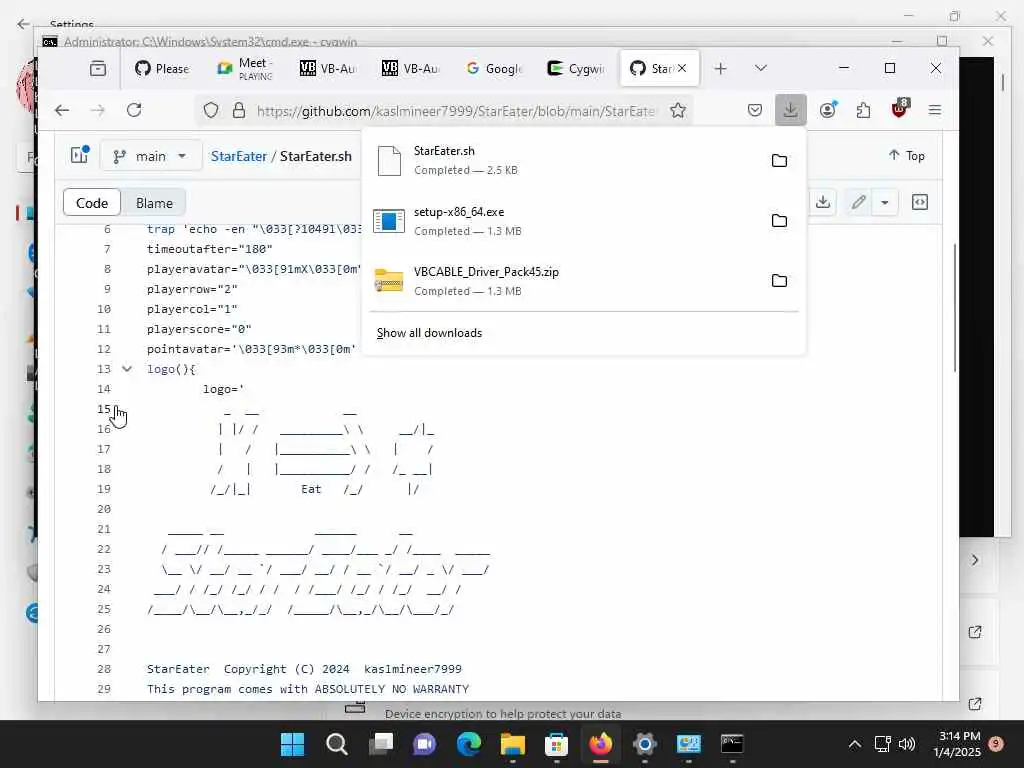Switch to the Cygwin tab

(x=575, y=68)
